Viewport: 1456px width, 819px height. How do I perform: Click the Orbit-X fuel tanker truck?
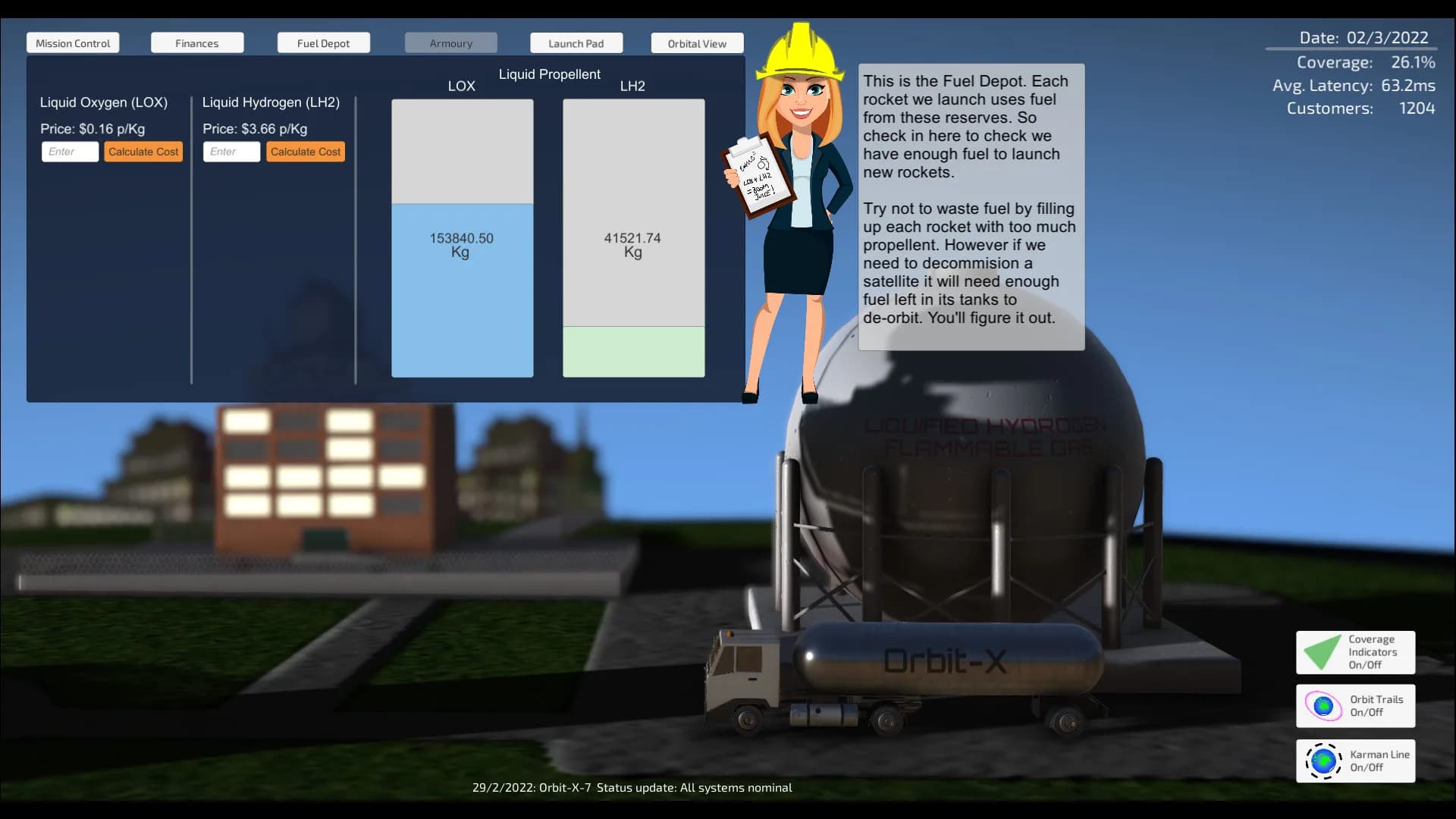[x=906, y=679]
